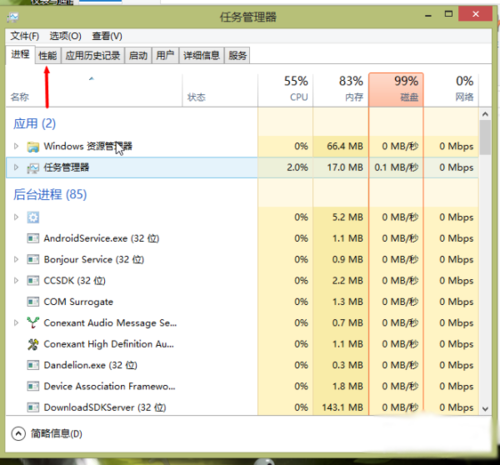Open the 查看(V) menu
This screenshot has width=500, height=465.
tap(107, 36)
